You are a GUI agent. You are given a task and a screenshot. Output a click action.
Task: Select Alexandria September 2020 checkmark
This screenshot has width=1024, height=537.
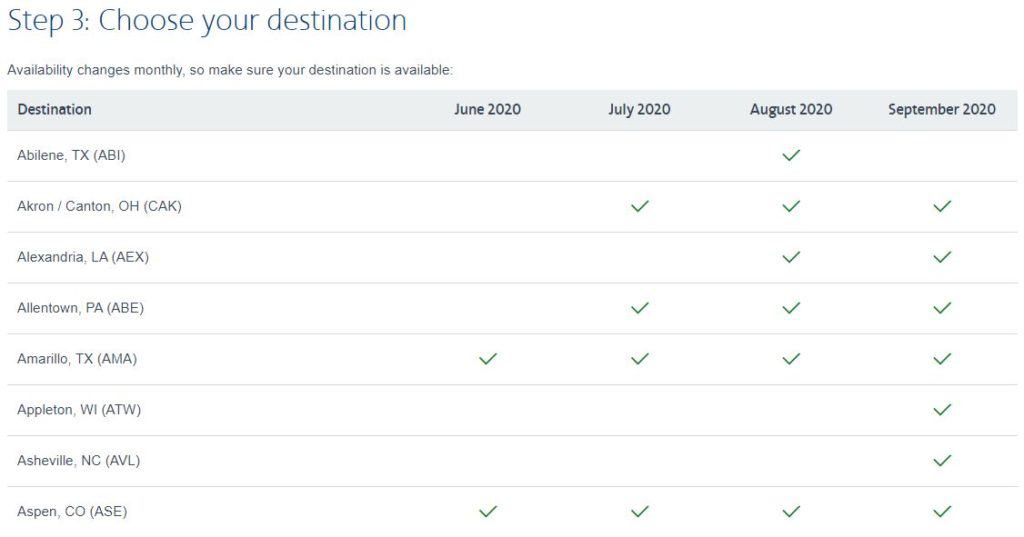(942, 257)
